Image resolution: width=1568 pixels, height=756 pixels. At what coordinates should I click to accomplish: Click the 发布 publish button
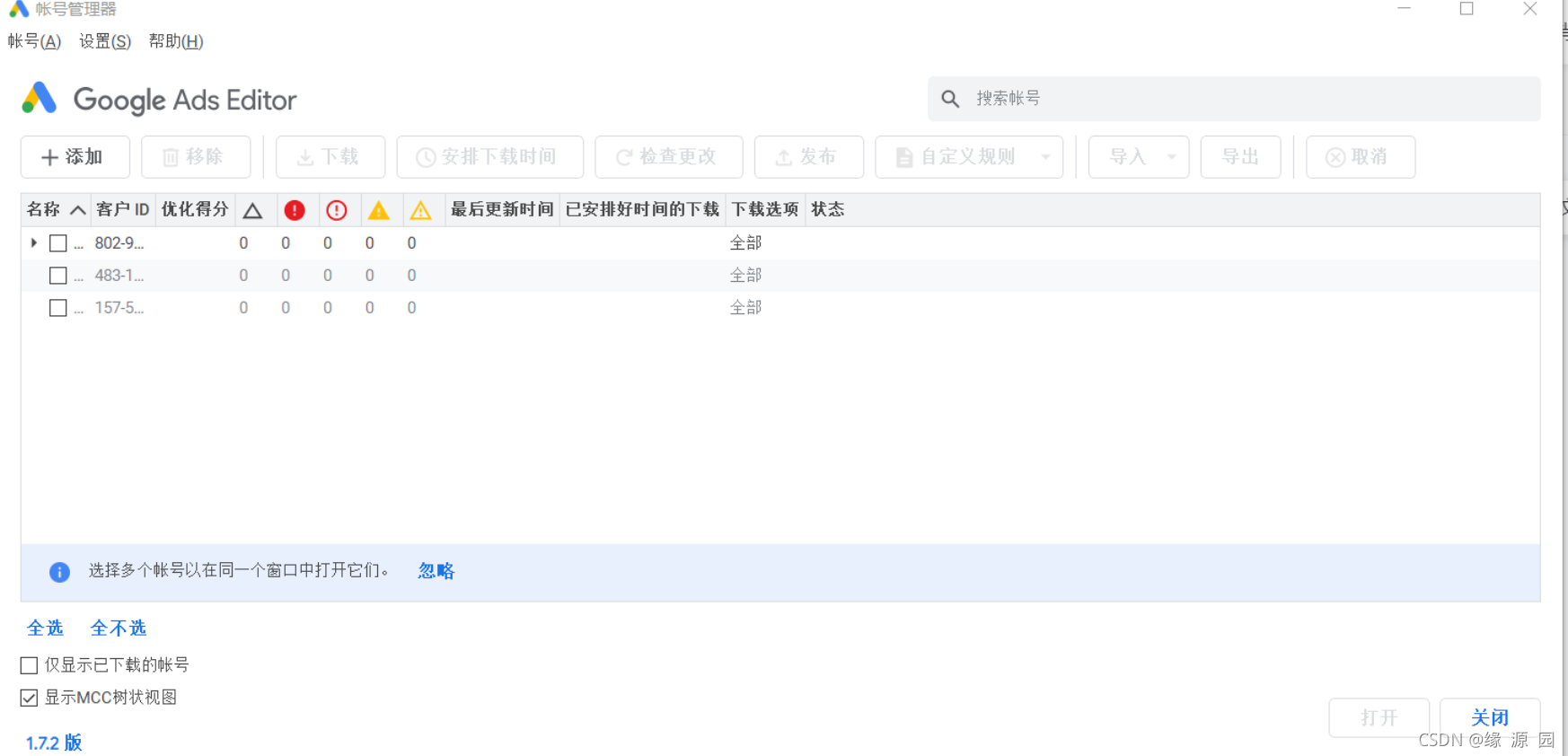[809, 157]
